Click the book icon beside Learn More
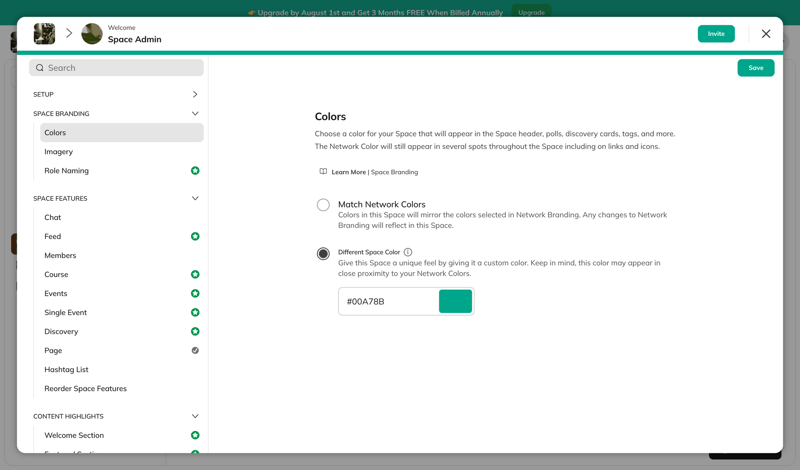This screenshot has height=470, width=800. pos(323,171)
